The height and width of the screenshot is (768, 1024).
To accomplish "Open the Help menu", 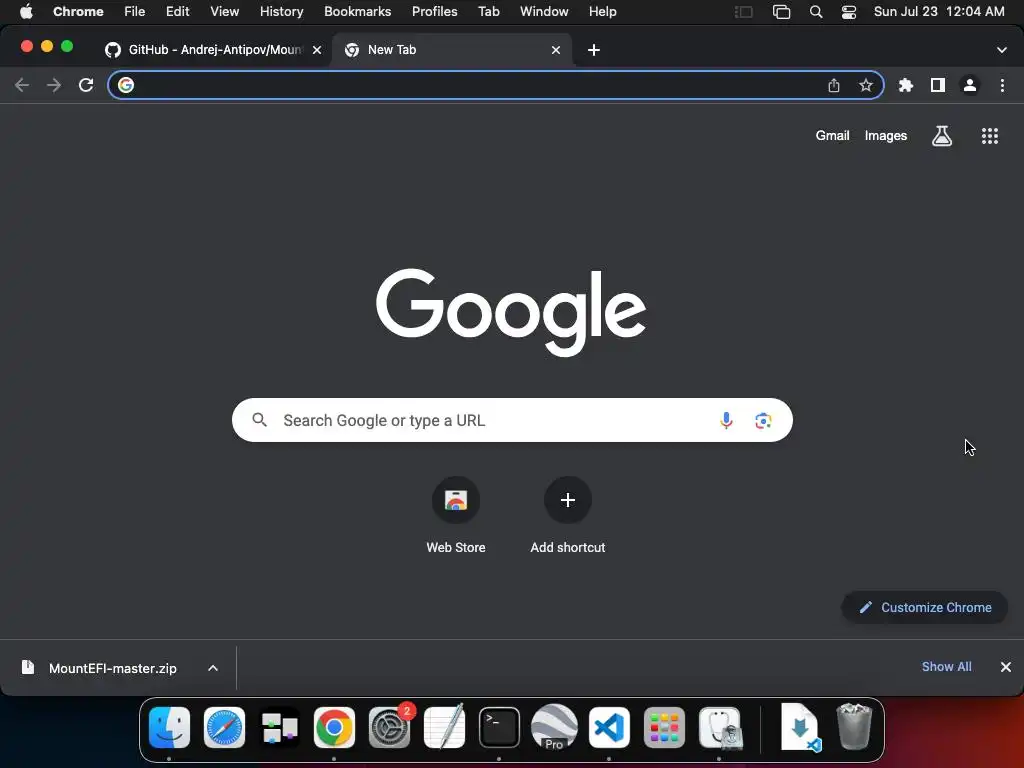I will click(602, 12).
